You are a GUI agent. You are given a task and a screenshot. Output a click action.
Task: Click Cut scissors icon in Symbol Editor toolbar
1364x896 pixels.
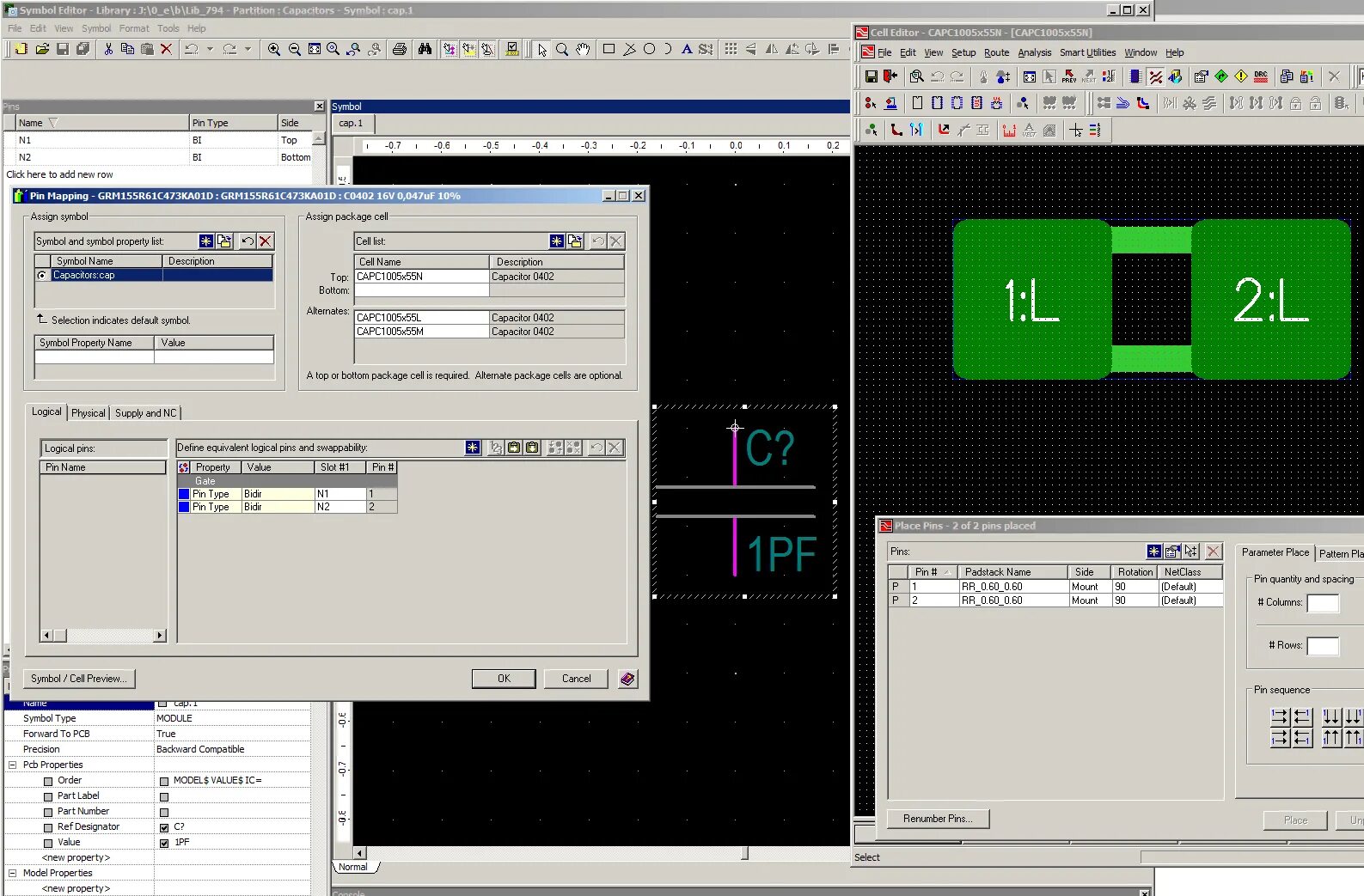coord(108,49)
